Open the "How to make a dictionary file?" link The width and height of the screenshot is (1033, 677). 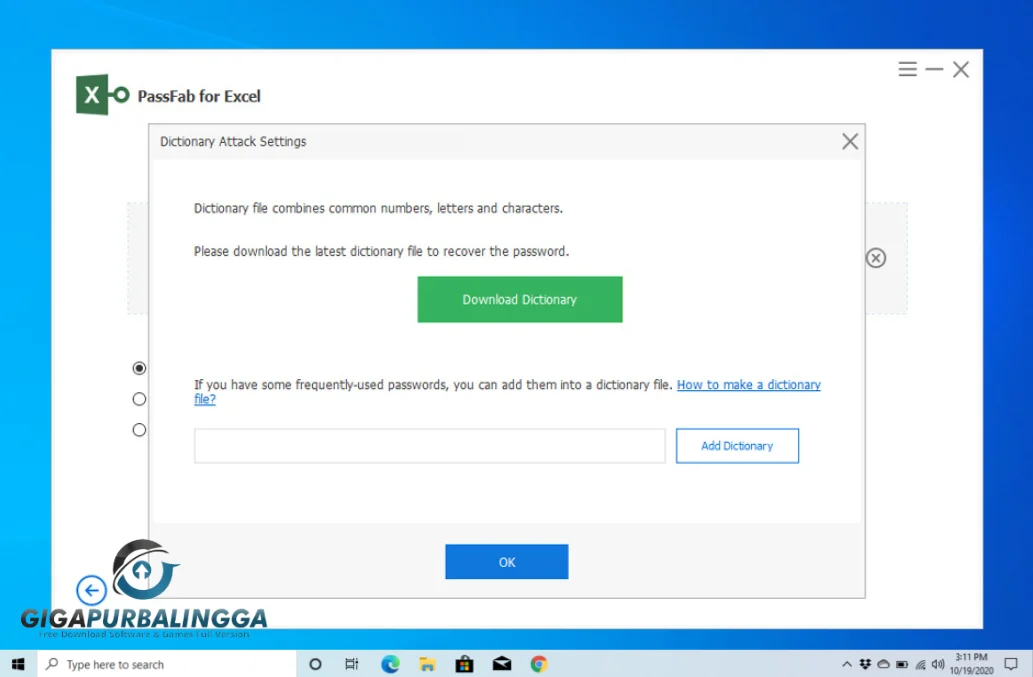click(x=748, y=384)
